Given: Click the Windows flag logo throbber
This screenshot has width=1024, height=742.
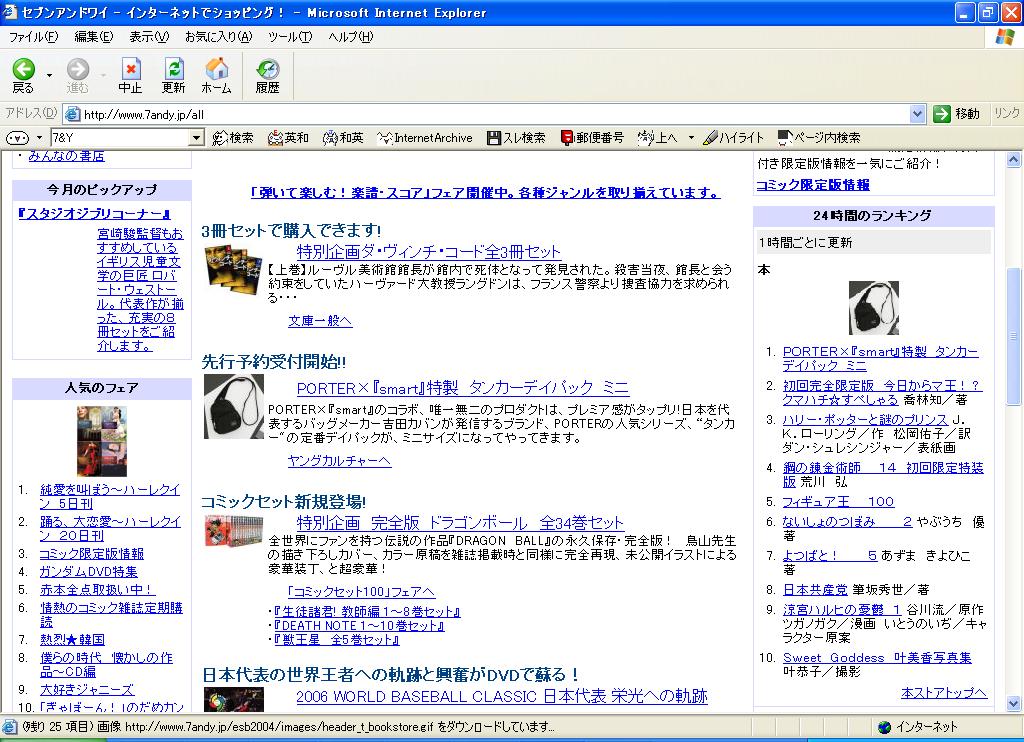Looking at the screenshot, I should coord(1004,37).
